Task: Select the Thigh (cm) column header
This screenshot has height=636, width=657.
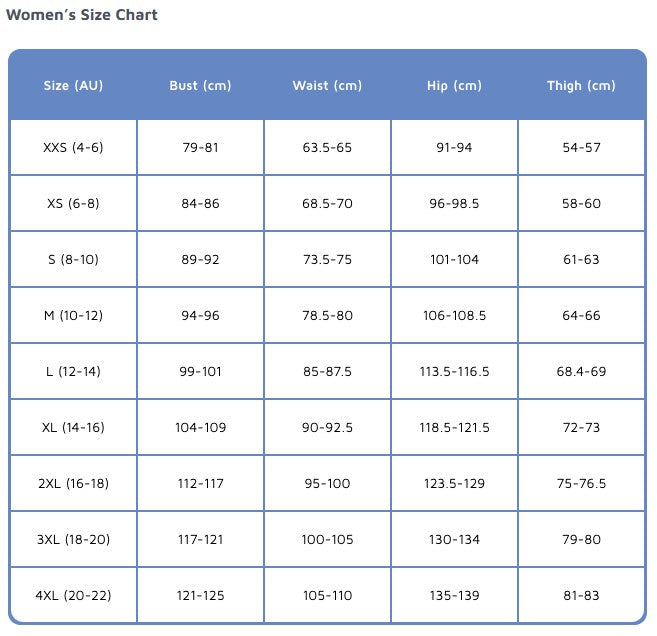Action: (x=581, y=86)
